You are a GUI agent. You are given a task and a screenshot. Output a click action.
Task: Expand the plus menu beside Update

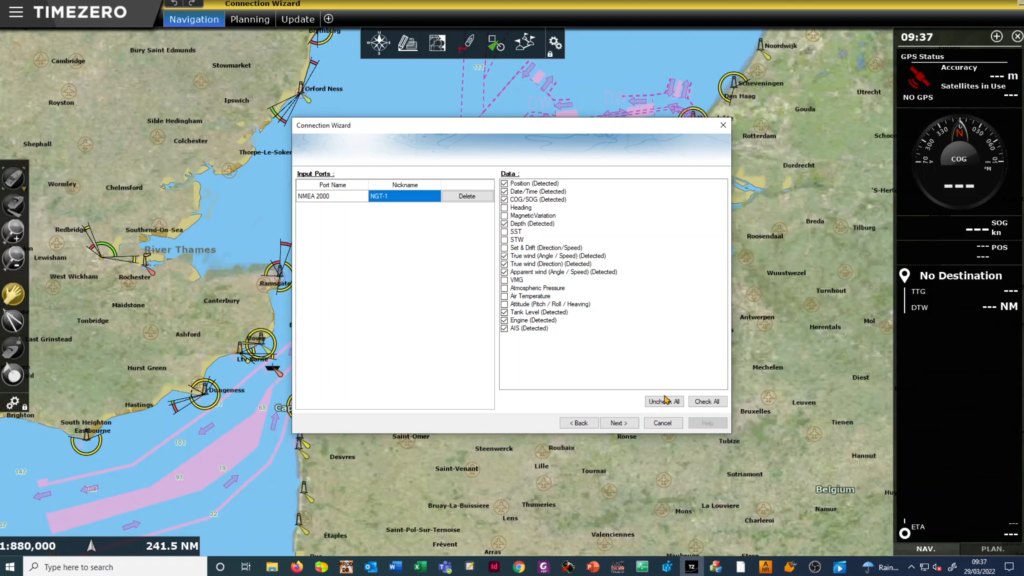[330, 18]
